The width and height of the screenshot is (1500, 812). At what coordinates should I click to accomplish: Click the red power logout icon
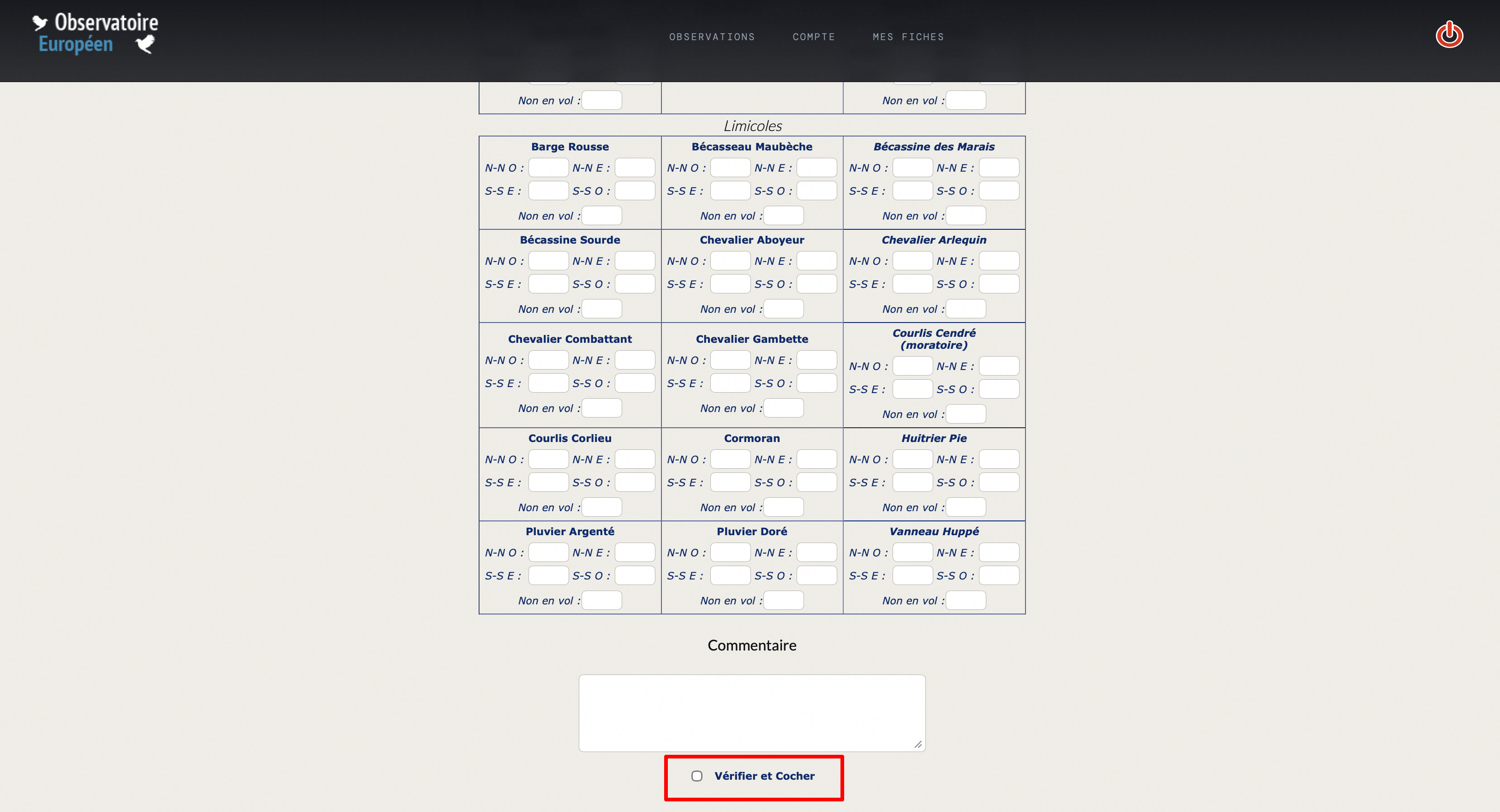1449,34
